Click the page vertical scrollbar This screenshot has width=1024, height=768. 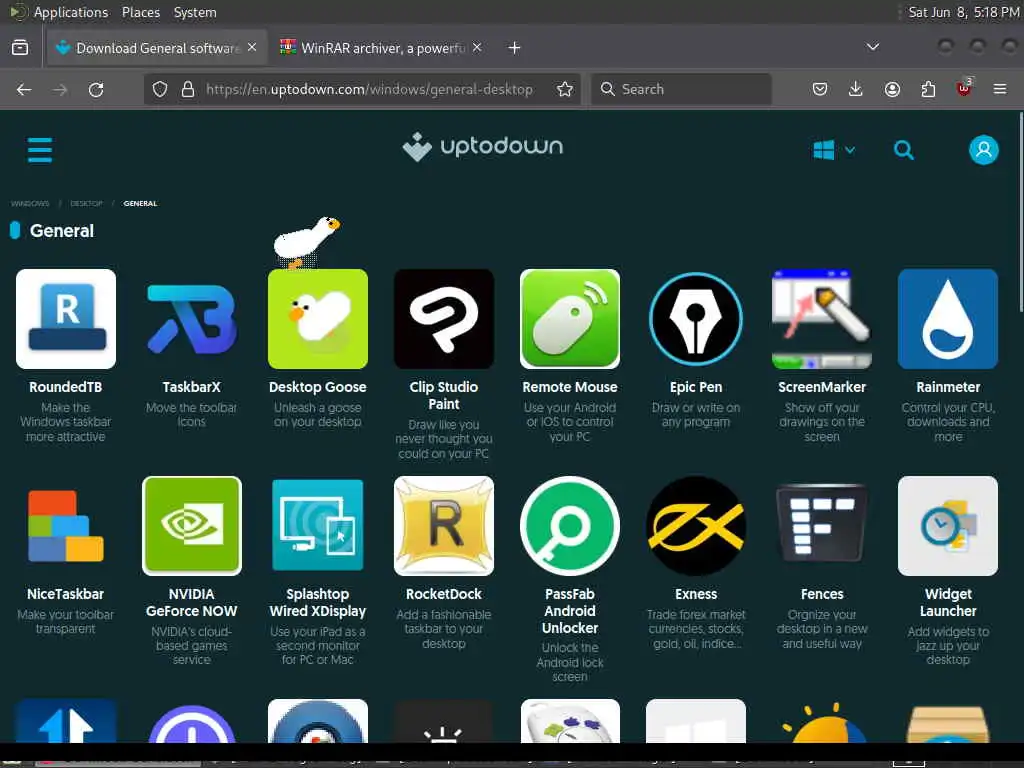pyautogui.click(x=1020, y=212)
